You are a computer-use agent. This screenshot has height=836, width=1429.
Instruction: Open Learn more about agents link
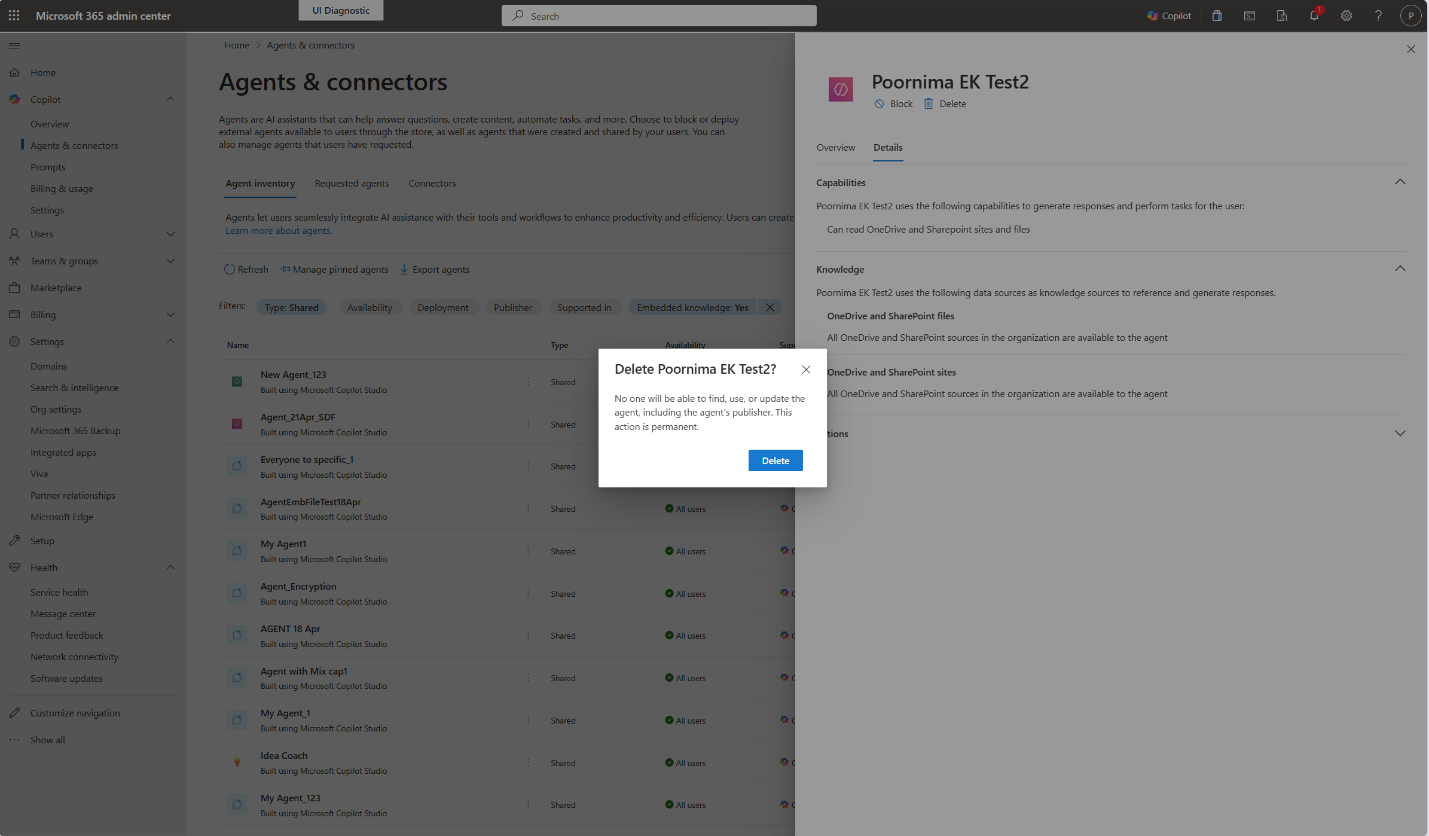click(278, 231)
